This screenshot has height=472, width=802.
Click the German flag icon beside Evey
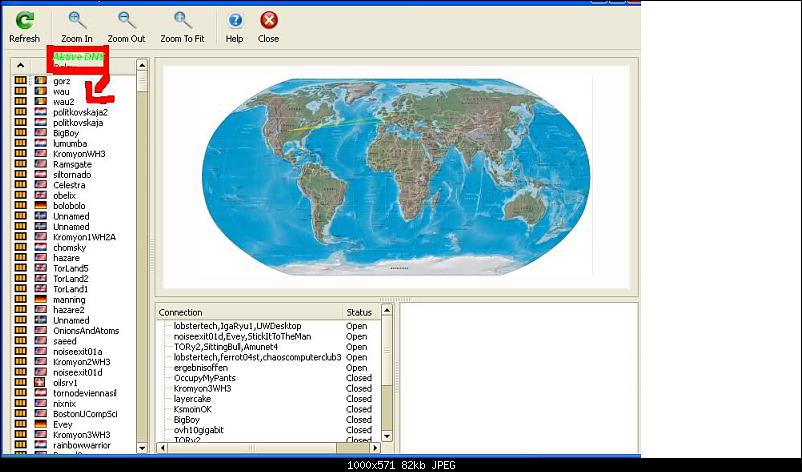(x=40, y=424)
